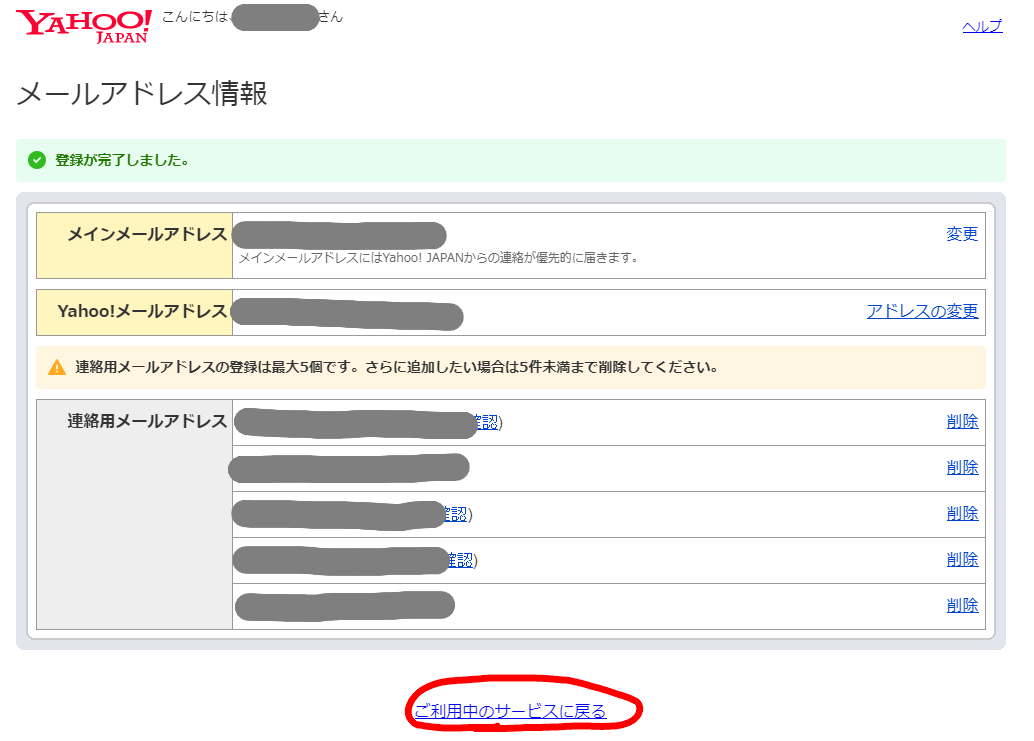Click 削除 in the last 連絡用メールアドレス row

[x=962, y=606]
